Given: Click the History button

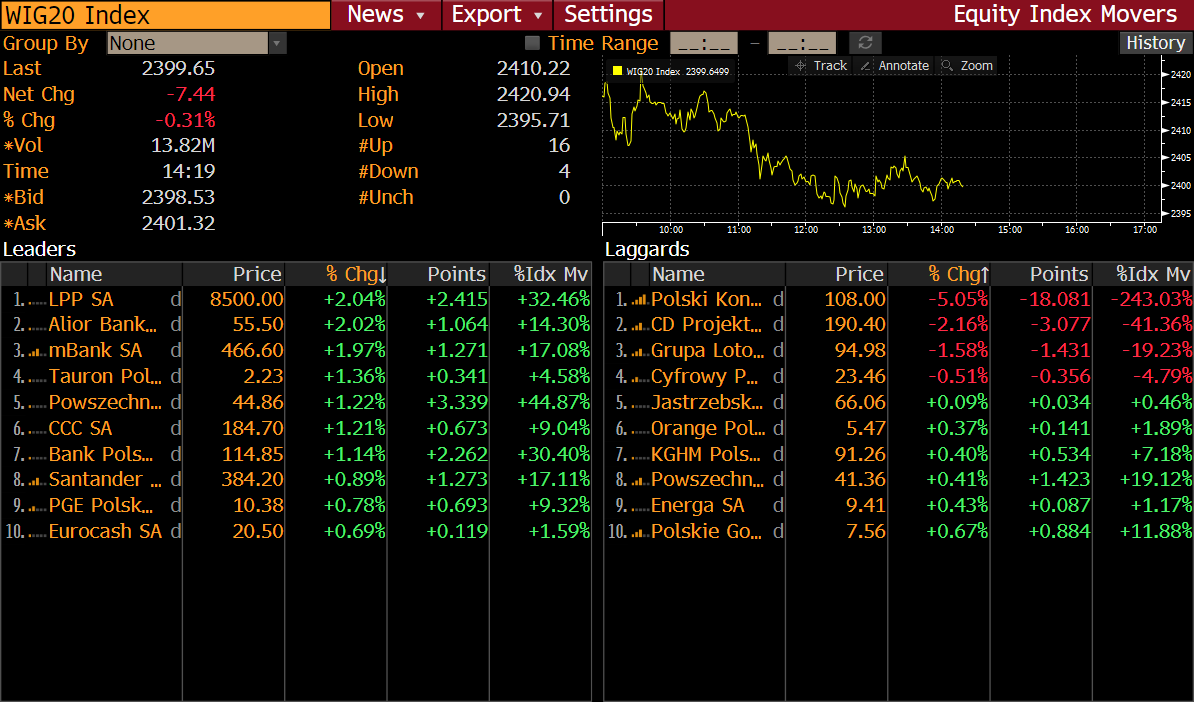Looking at the screenshot, I should coord(1155,43).
